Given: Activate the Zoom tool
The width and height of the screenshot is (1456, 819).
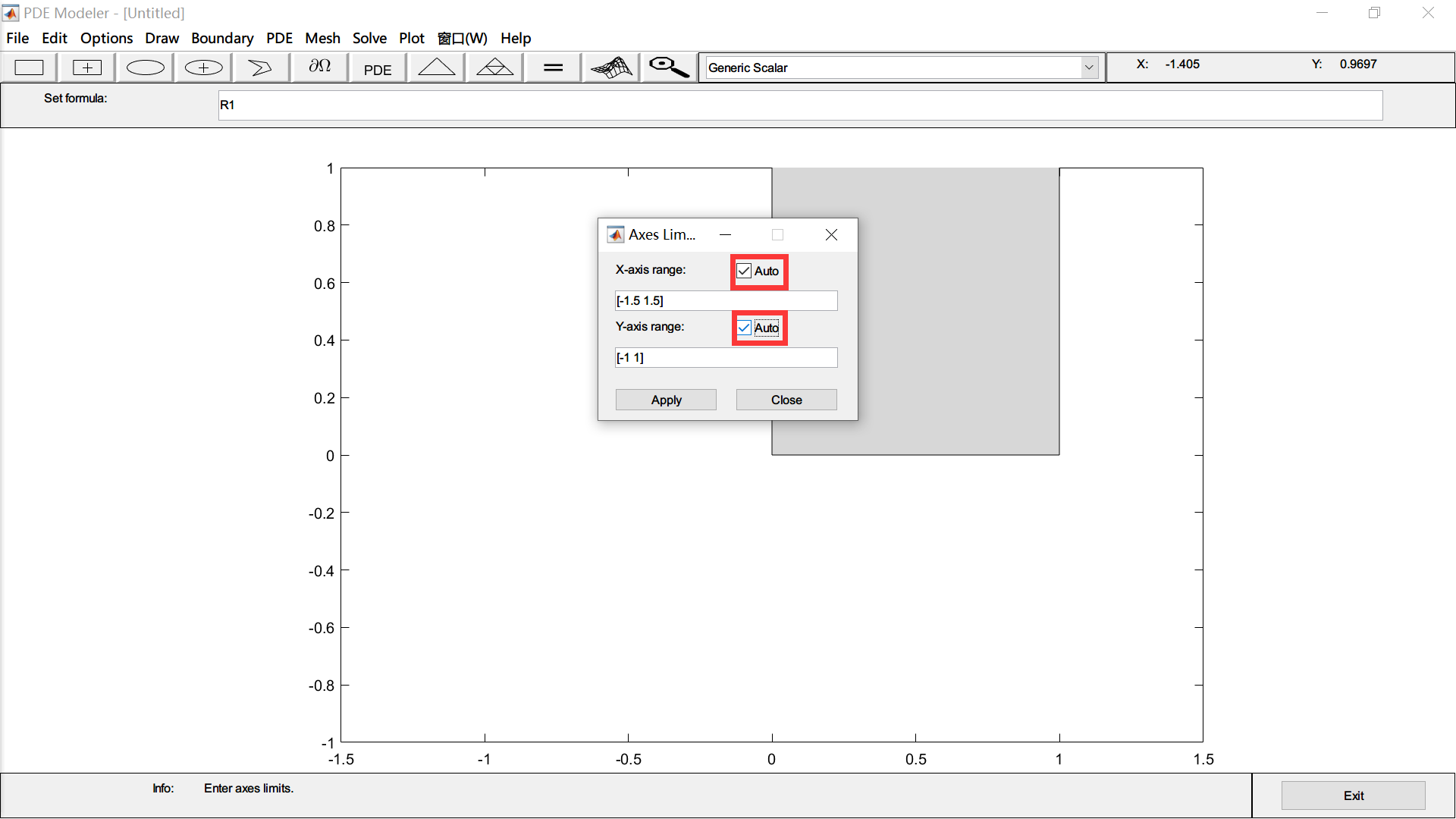Looking at the screenshot, I should pos(667,67).
